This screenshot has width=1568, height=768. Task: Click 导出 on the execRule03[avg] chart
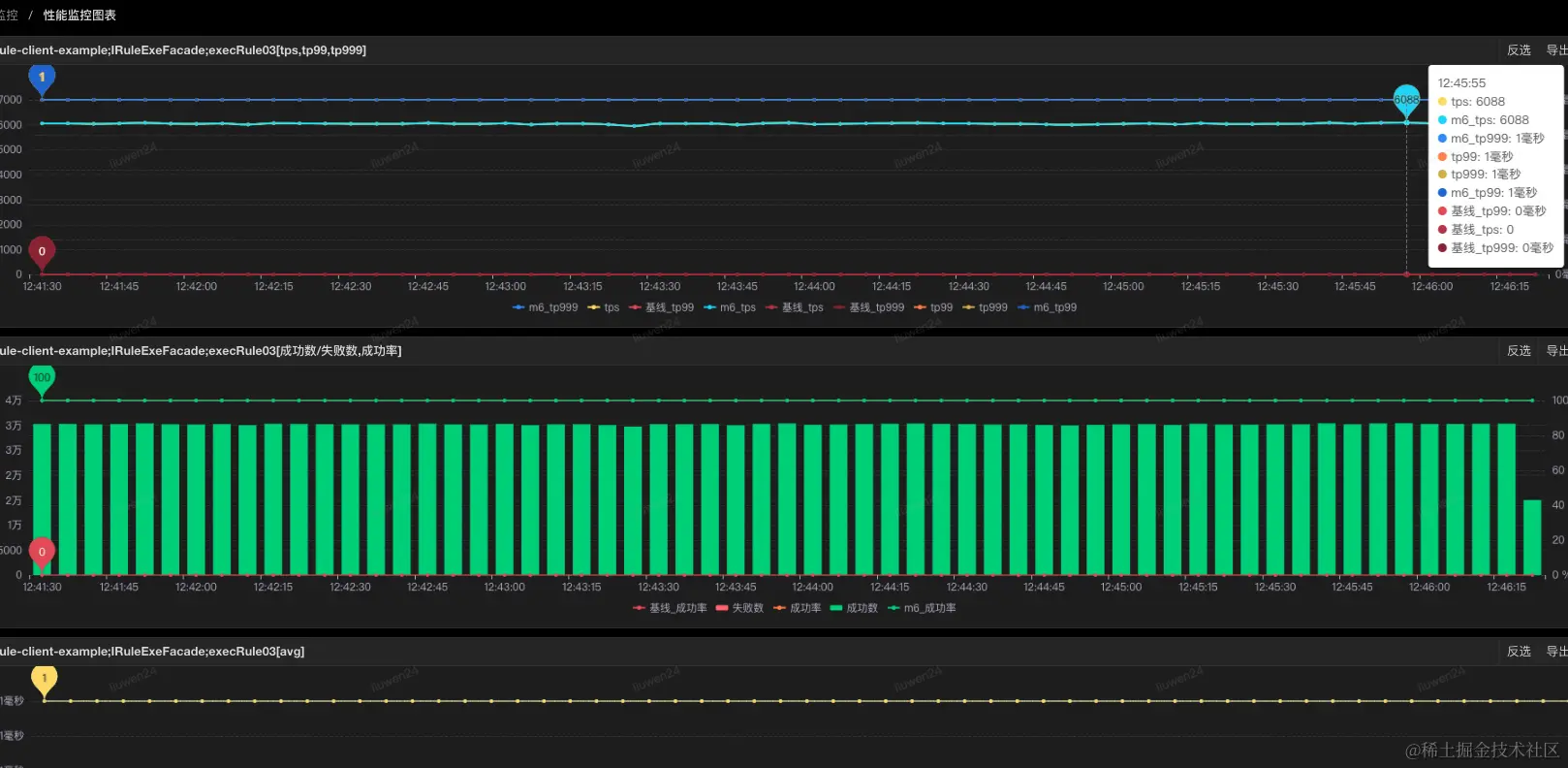[1556, 652]
